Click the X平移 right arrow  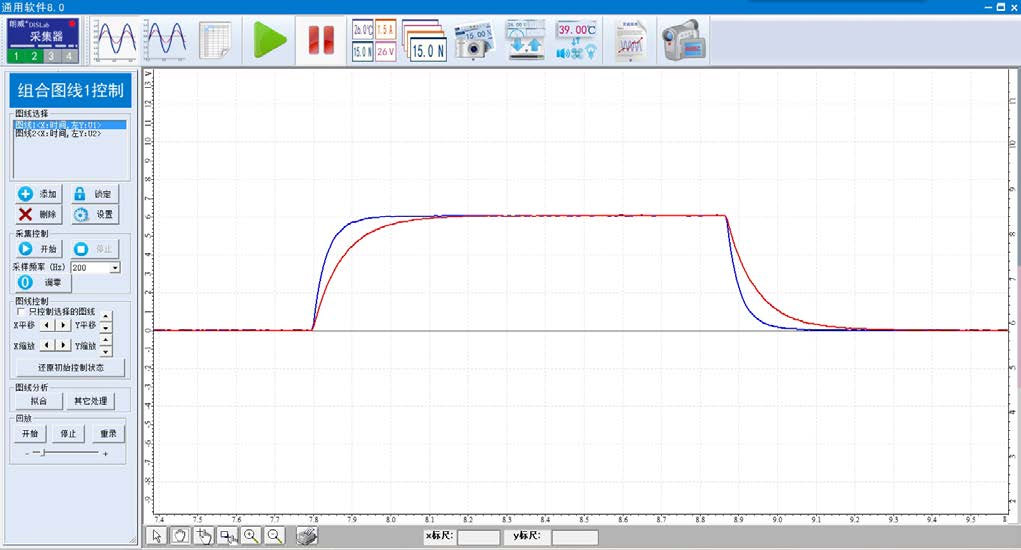pos(64,325)
